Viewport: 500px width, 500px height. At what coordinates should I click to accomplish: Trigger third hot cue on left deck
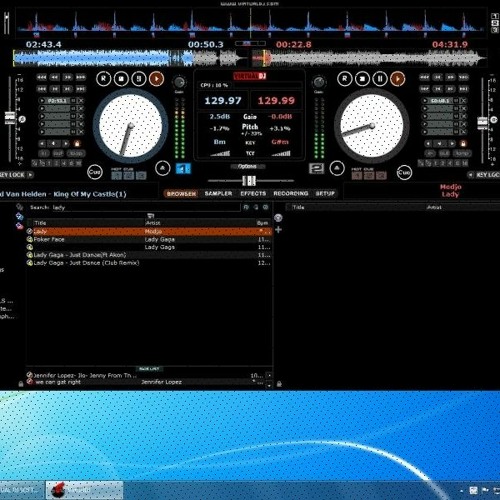pos(141,176)
